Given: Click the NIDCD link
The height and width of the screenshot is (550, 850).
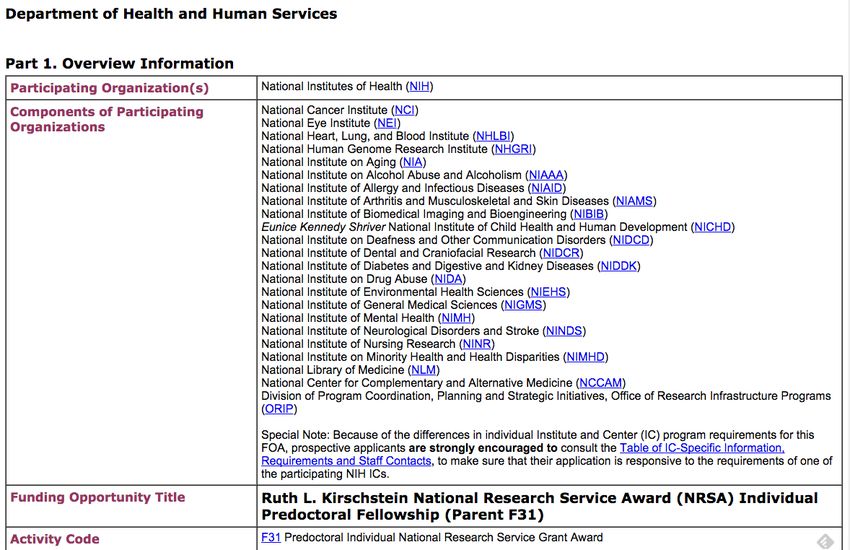Looking at the screenshot, I should 631,240.
